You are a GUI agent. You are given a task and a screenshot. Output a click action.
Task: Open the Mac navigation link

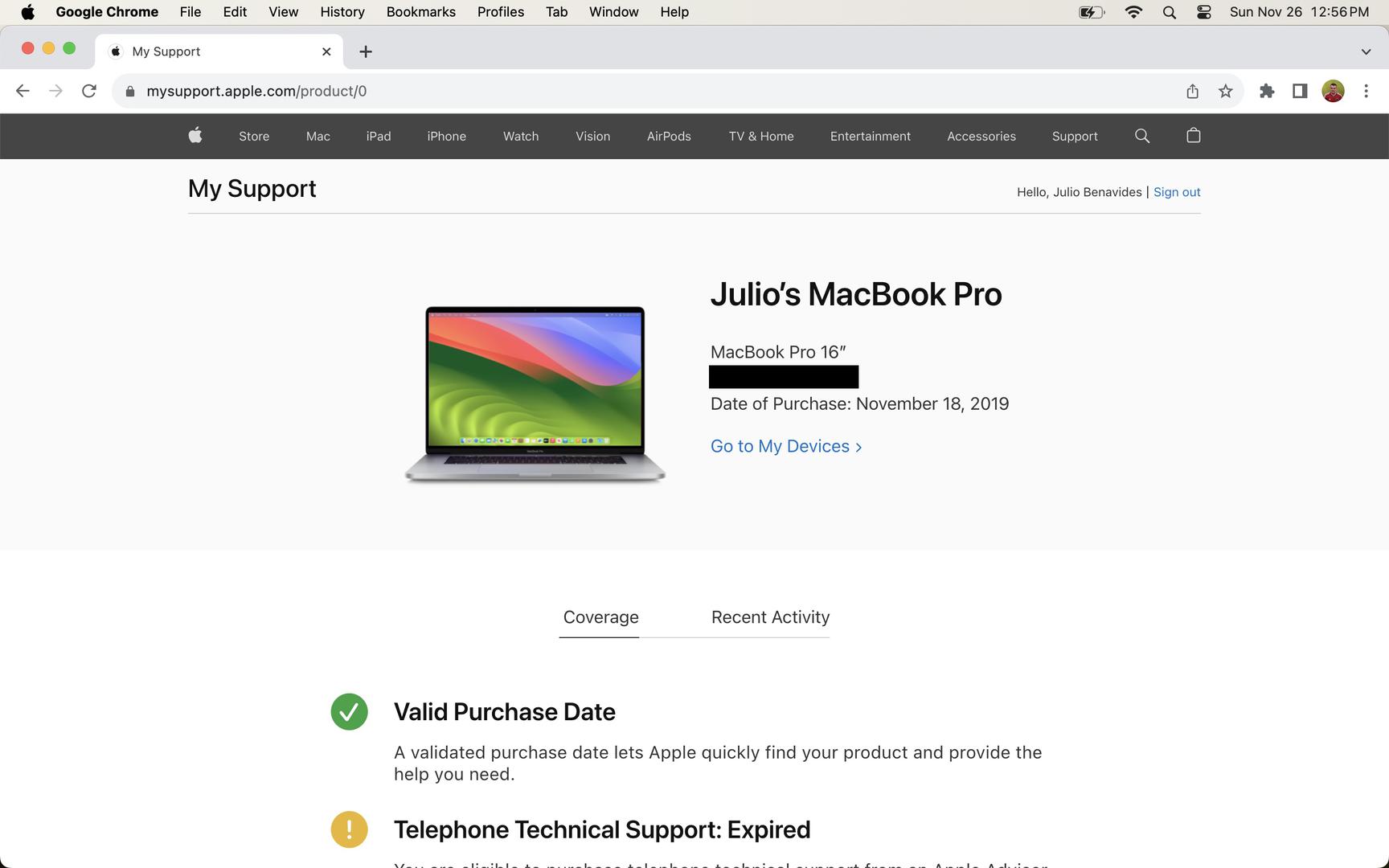coord(318,137)
